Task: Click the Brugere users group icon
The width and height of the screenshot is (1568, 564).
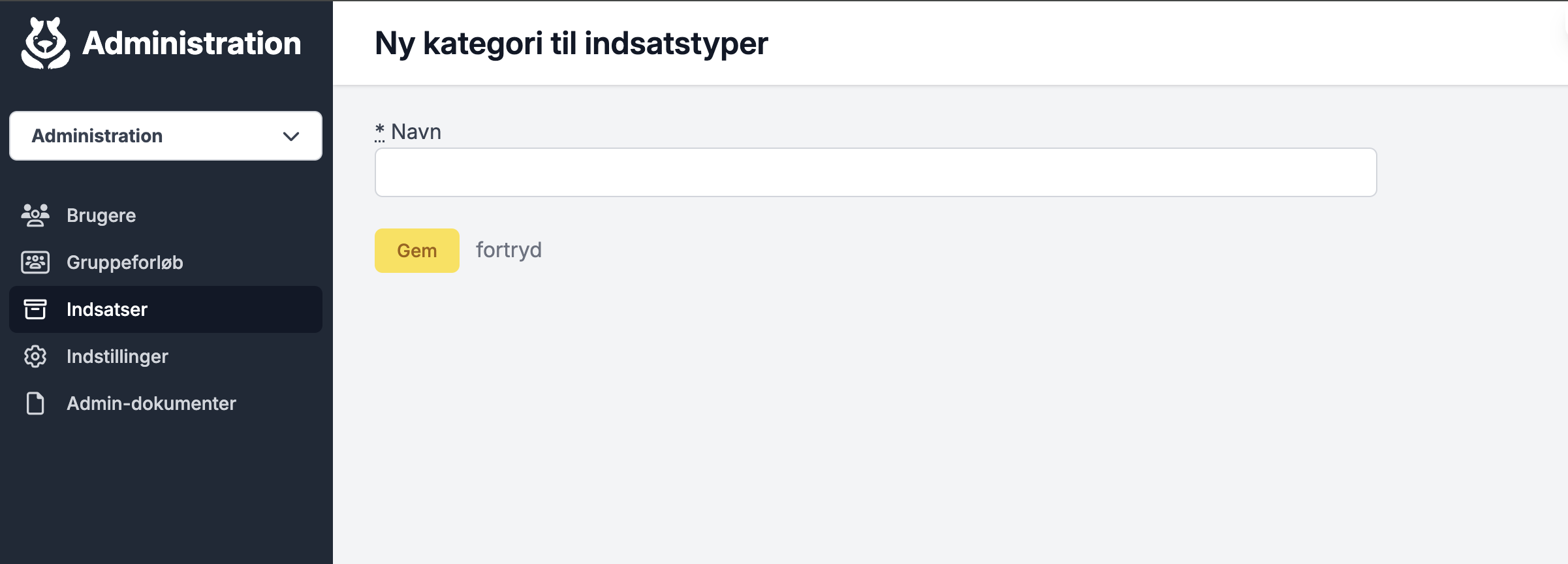Action: pyautogui.click(x=35, y=215)
